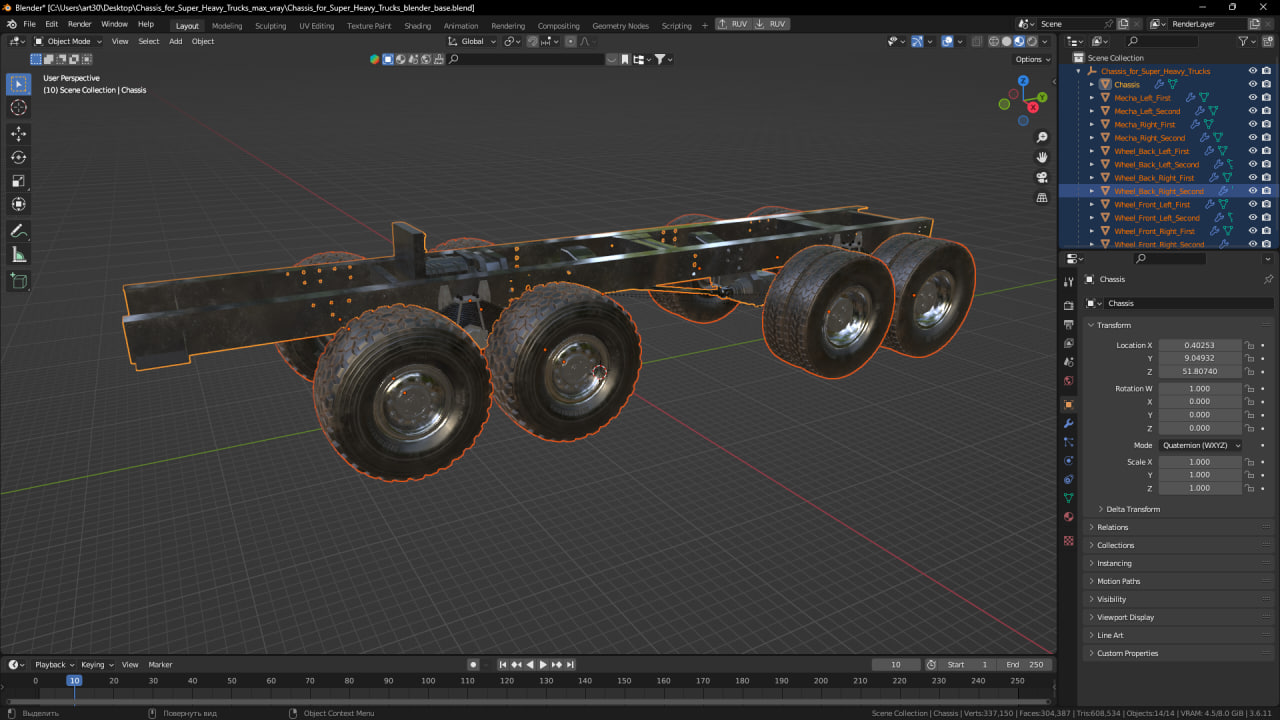The width and height of the screenshot is (1280, 720).
Task: Choose the Move tool
Action: [18, 133]
